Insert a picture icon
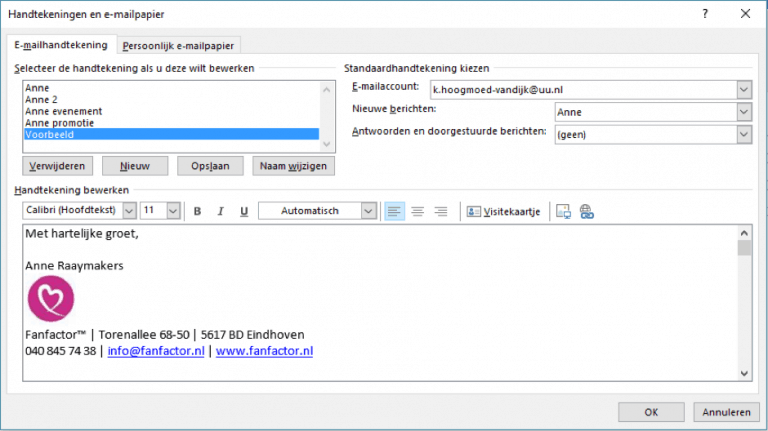 (x=563, y=211)
